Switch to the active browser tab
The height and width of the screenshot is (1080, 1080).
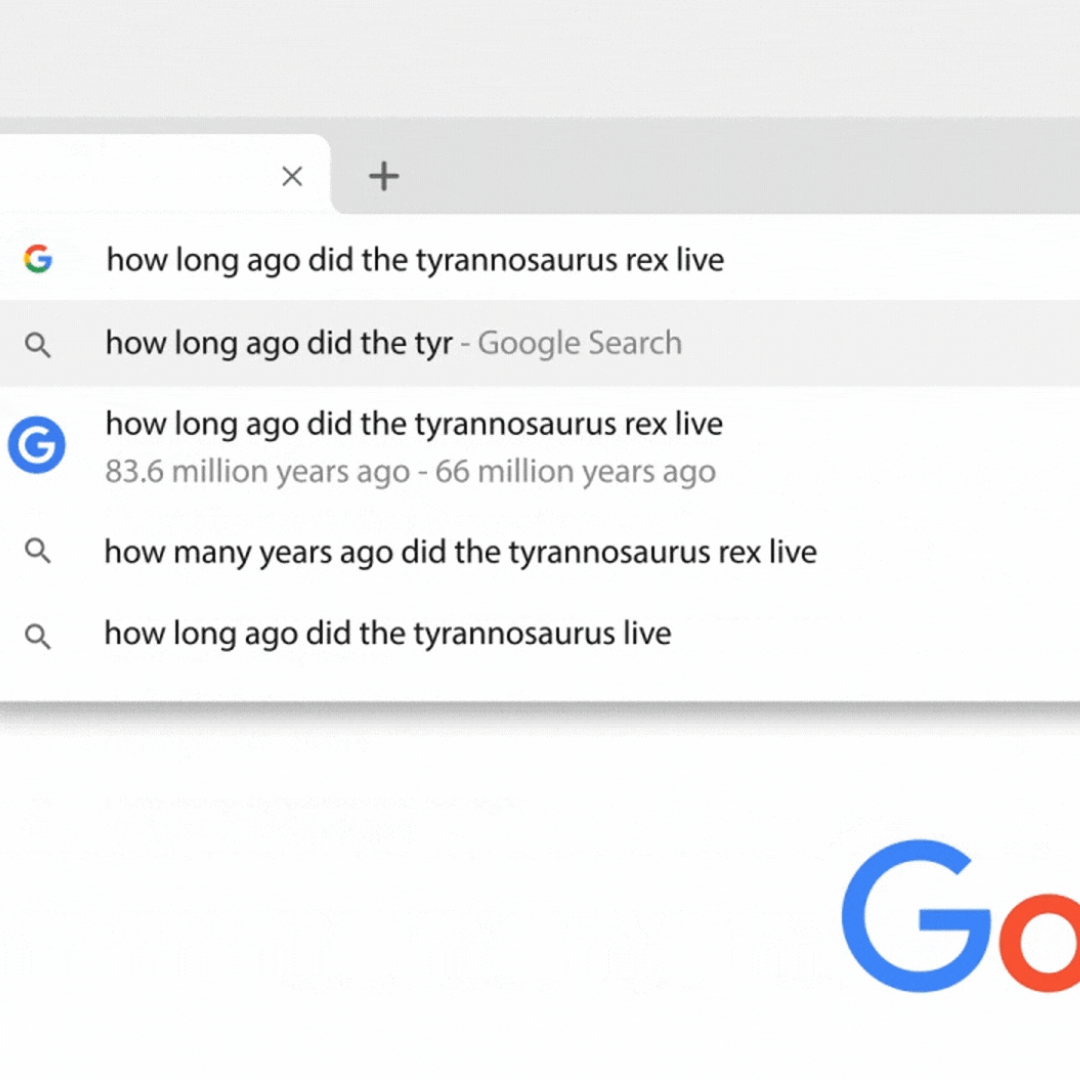click(150, 176)
